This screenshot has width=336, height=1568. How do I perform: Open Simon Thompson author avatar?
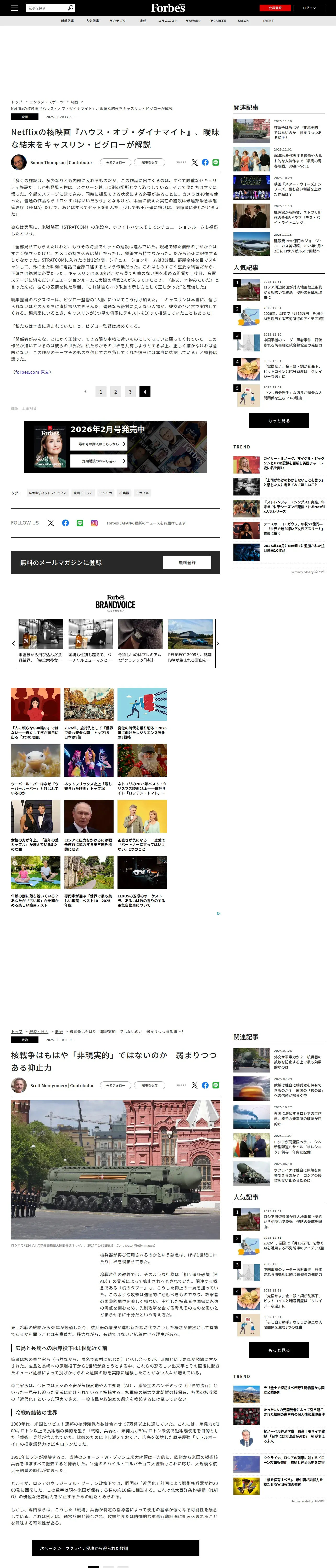coord(18,162)
